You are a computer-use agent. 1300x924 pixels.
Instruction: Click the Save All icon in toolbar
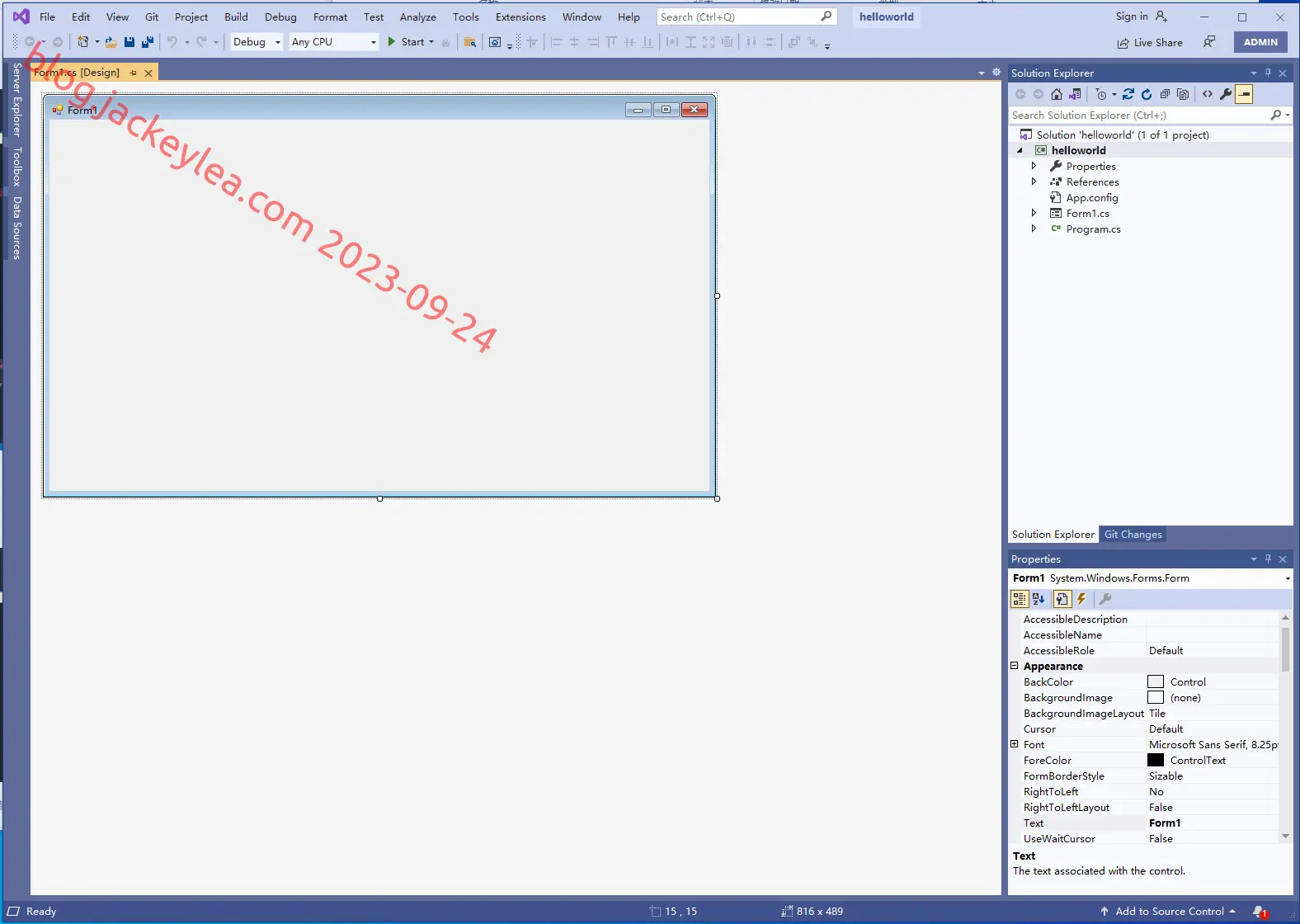[x=148, y=42]
